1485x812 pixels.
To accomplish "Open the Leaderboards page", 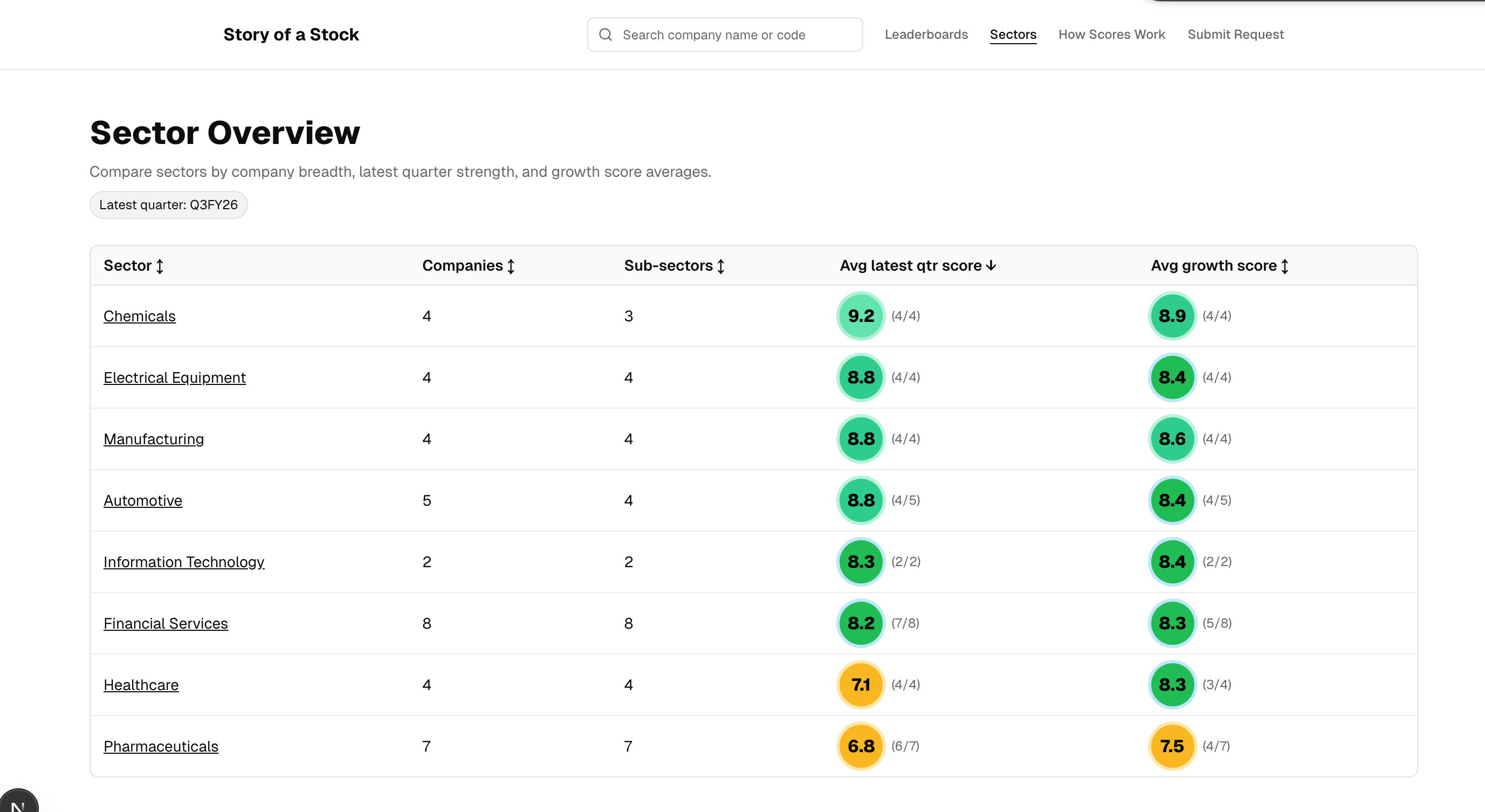I will point(926,35).
